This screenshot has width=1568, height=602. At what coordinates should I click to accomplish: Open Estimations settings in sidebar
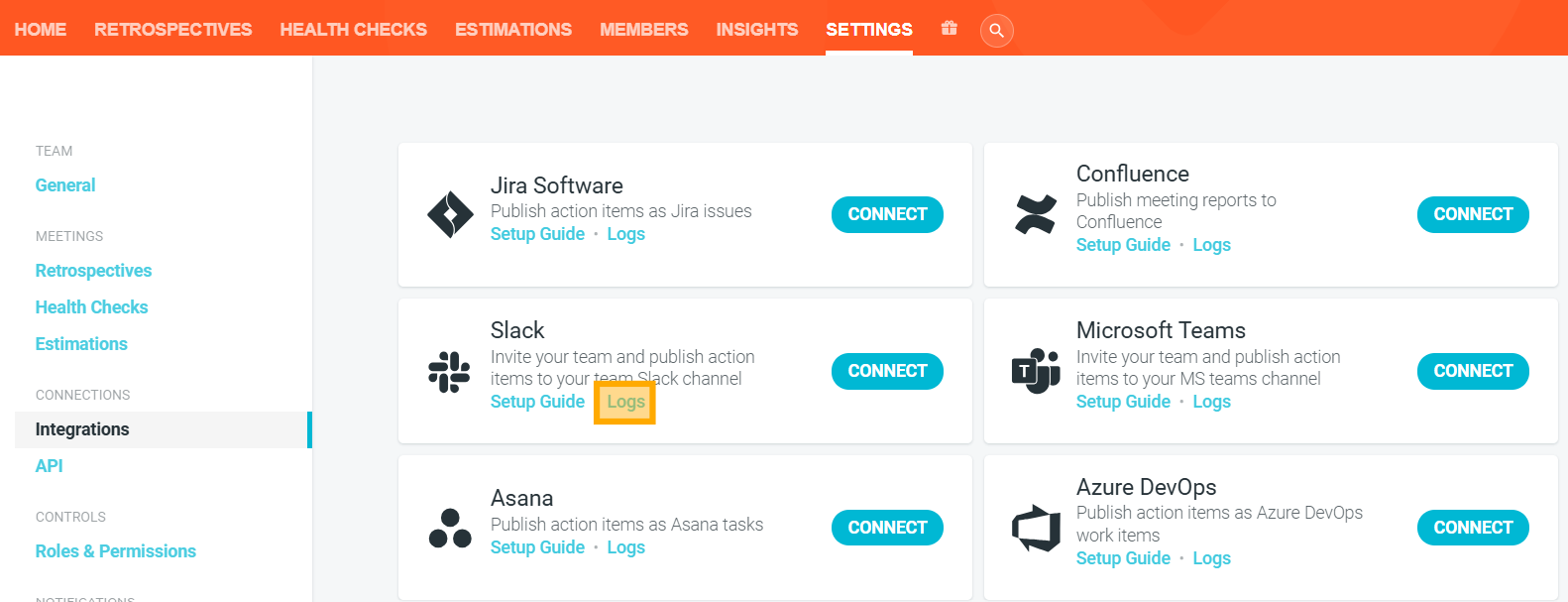tap(81, 344)
